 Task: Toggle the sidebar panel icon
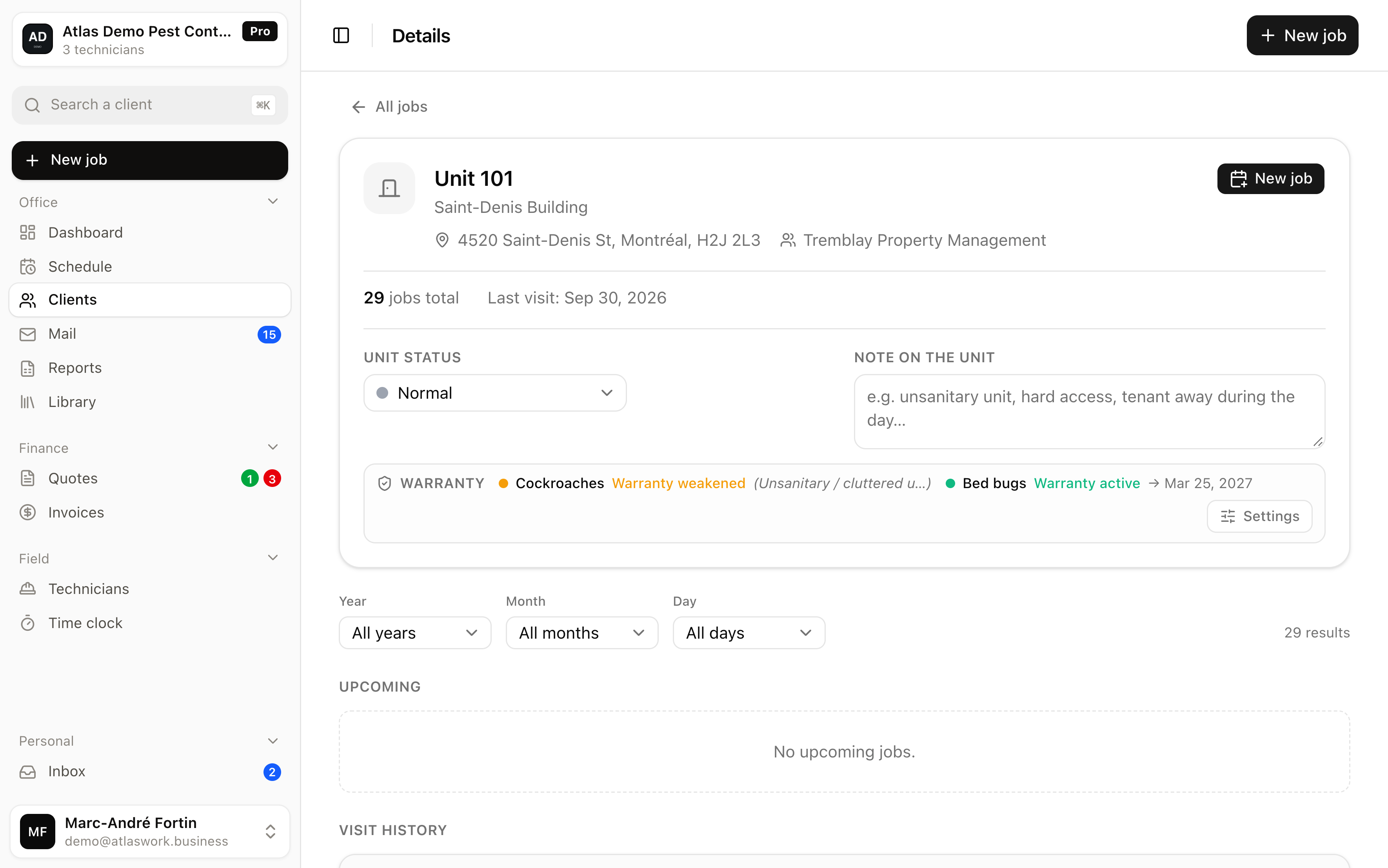click(341, 36)
